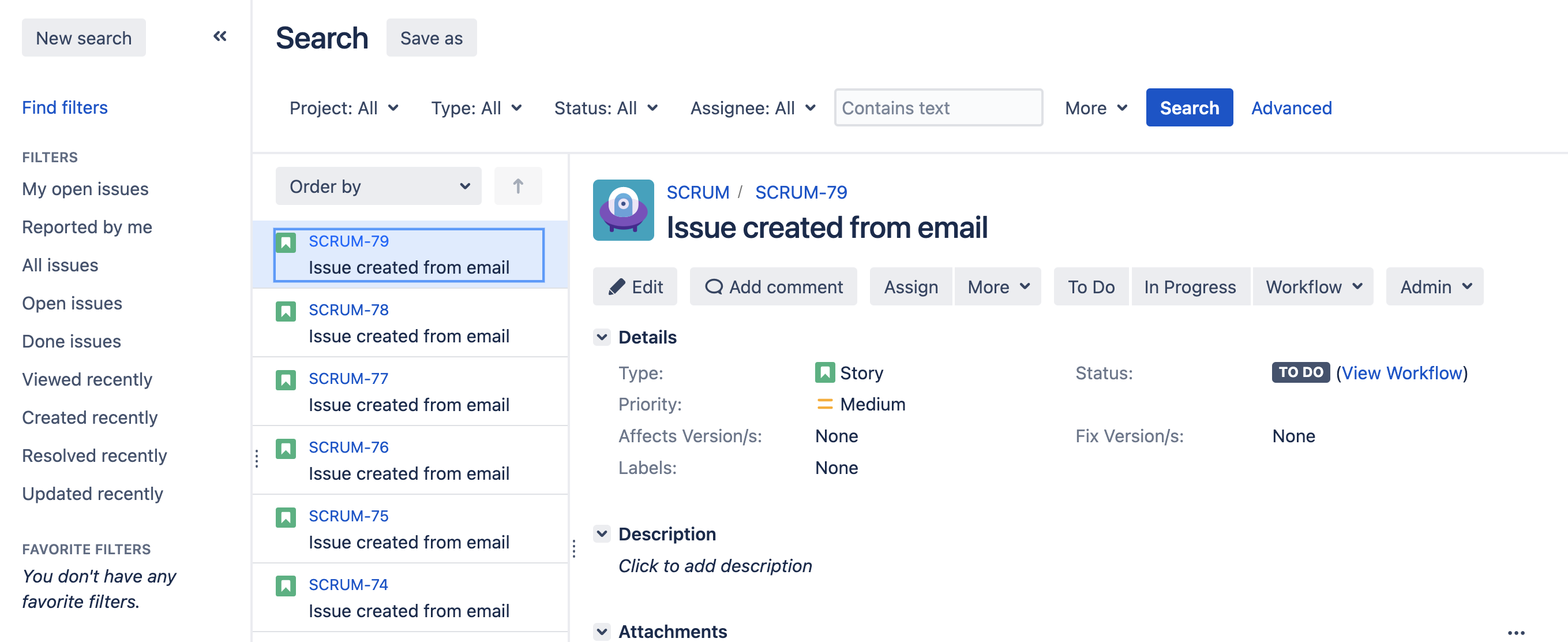Collapse the Attachments section

pos(602,631)
